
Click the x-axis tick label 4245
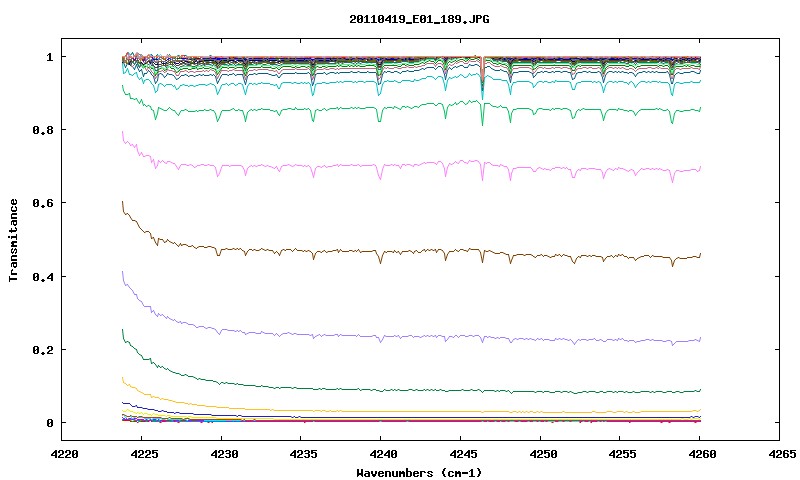click(463, 454)
